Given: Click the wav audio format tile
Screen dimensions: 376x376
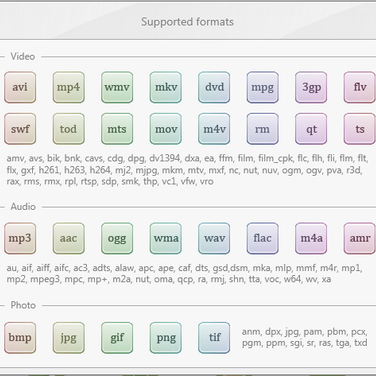Looking at the screenshot, I should [x=214, y=238].
